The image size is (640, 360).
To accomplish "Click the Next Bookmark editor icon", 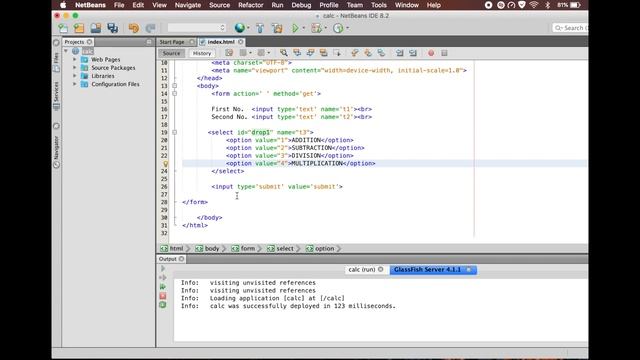I will 368,53.
